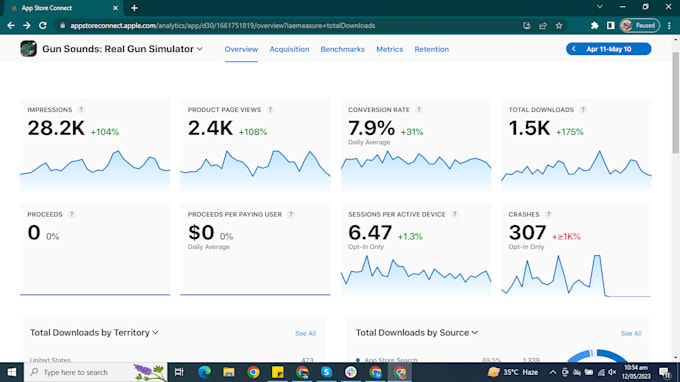This screenshot has height=382, width=680.
Task: Open the Crashes help question mark
Action: point(549,214)
